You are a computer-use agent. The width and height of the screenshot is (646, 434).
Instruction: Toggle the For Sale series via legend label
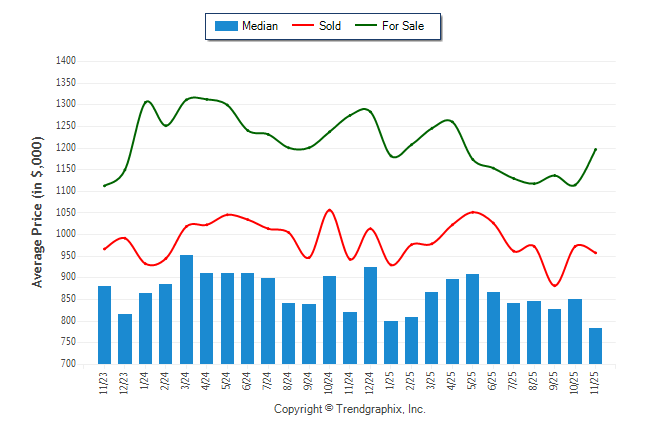pyautogui.click(x=403, y=26)
